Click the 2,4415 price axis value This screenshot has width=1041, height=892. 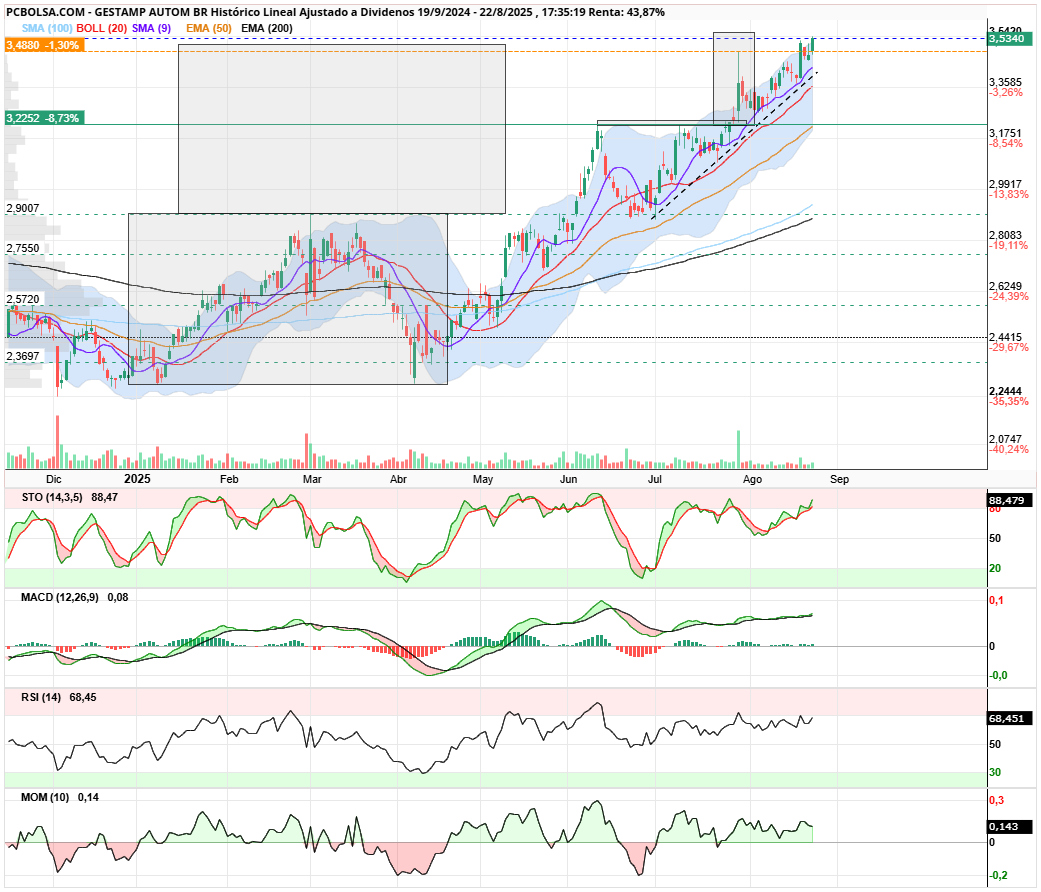1005,337
